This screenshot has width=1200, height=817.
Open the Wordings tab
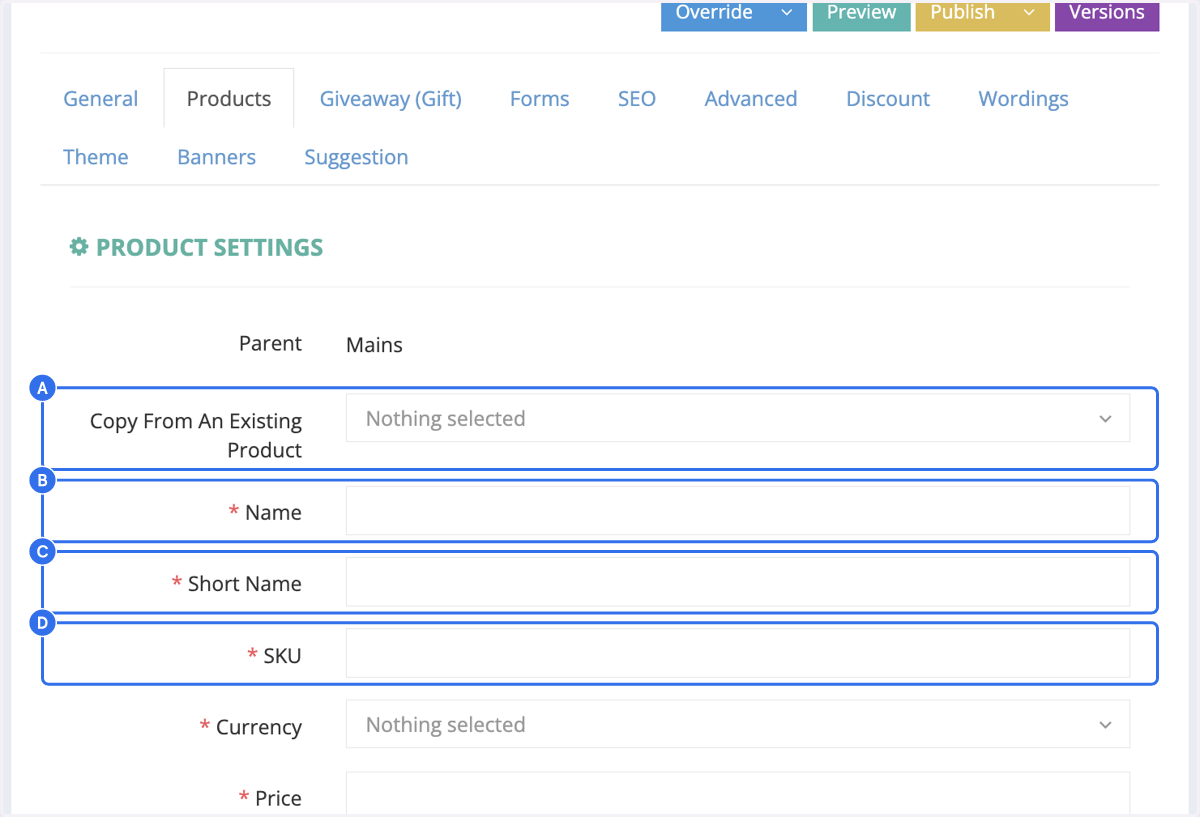(x=1024, y=99)
